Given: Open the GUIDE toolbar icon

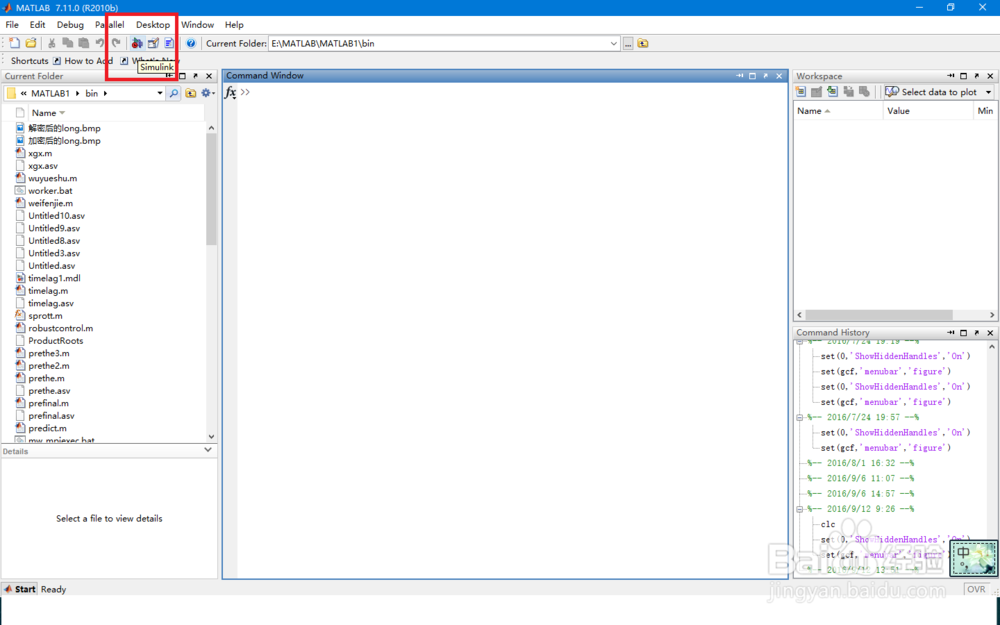Looking at the screenshot, I should [x=153, y=43].
